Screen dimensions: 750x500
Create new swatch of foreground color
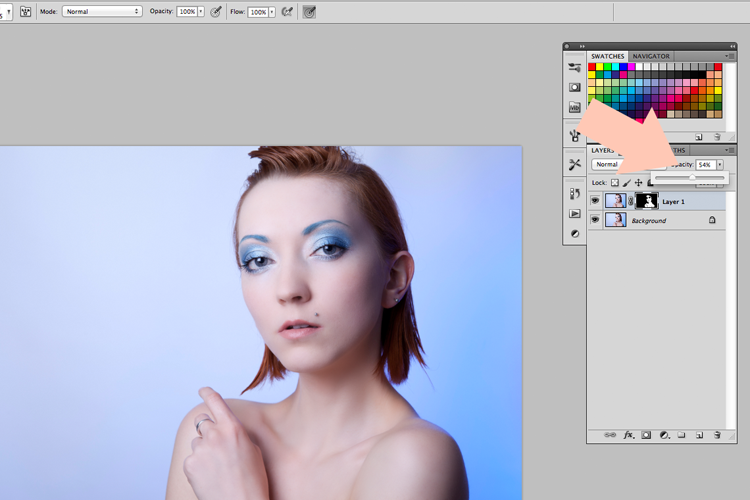699,137
